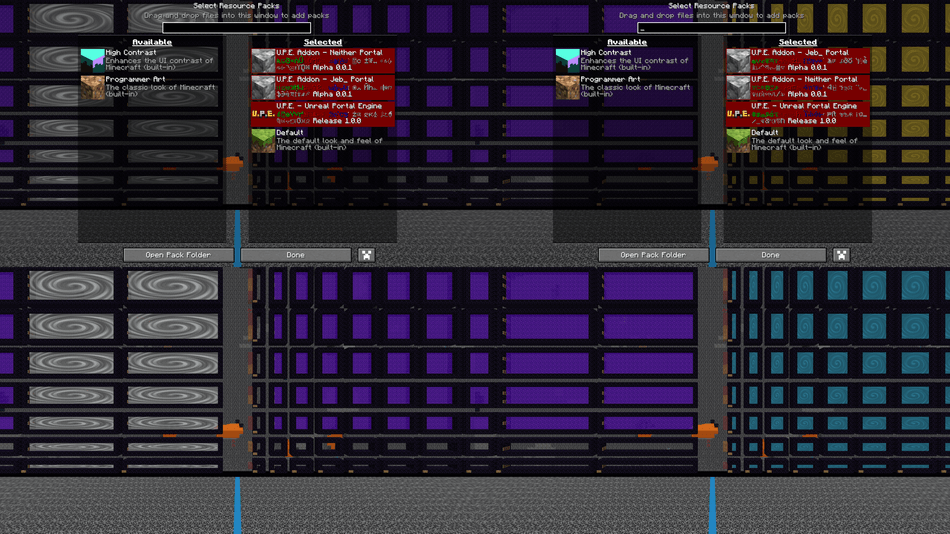
Task: Click the Neither Portal addon pack icon, left screen
Action: coord(264,61)
